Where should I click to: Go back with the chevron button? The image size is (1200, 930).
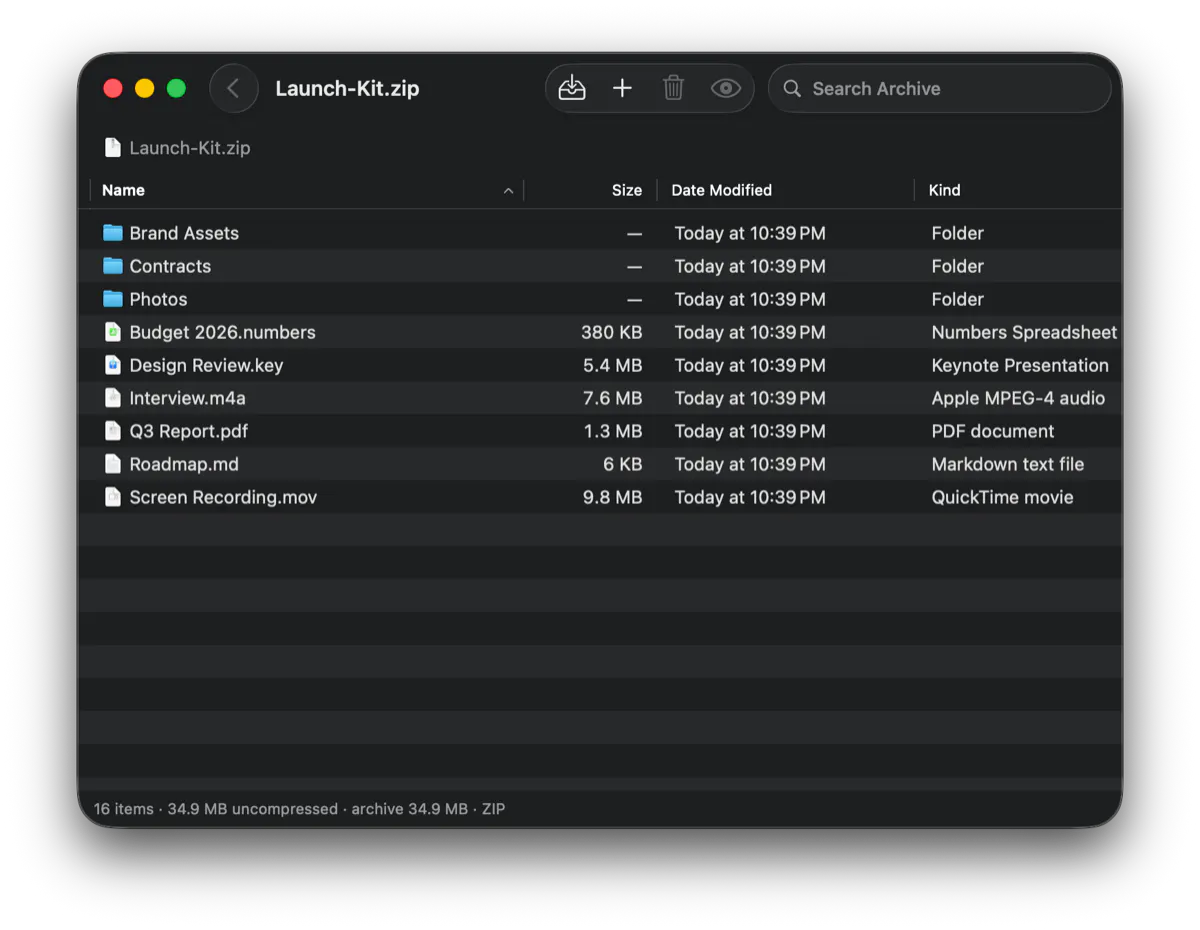[x=234, y=88]
